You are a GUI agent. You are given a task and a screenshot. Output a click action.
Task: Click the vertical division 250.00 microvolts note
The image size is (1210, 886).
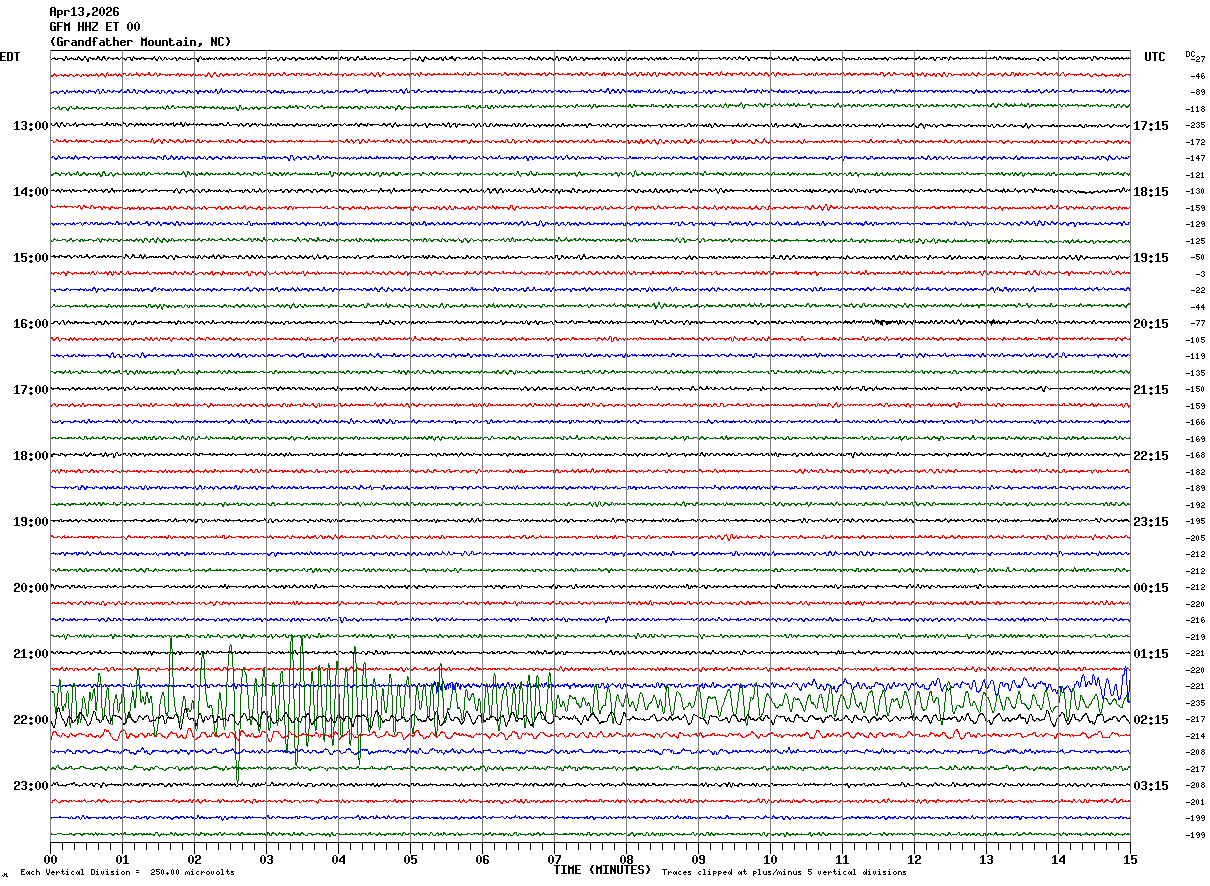click(127, 873)
